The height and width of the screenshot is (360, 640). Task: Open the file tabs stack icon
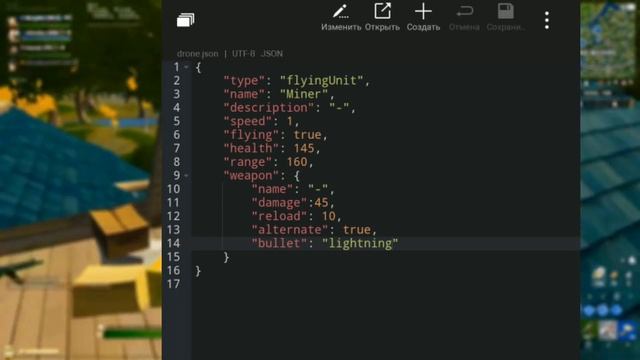coord(185,20)
